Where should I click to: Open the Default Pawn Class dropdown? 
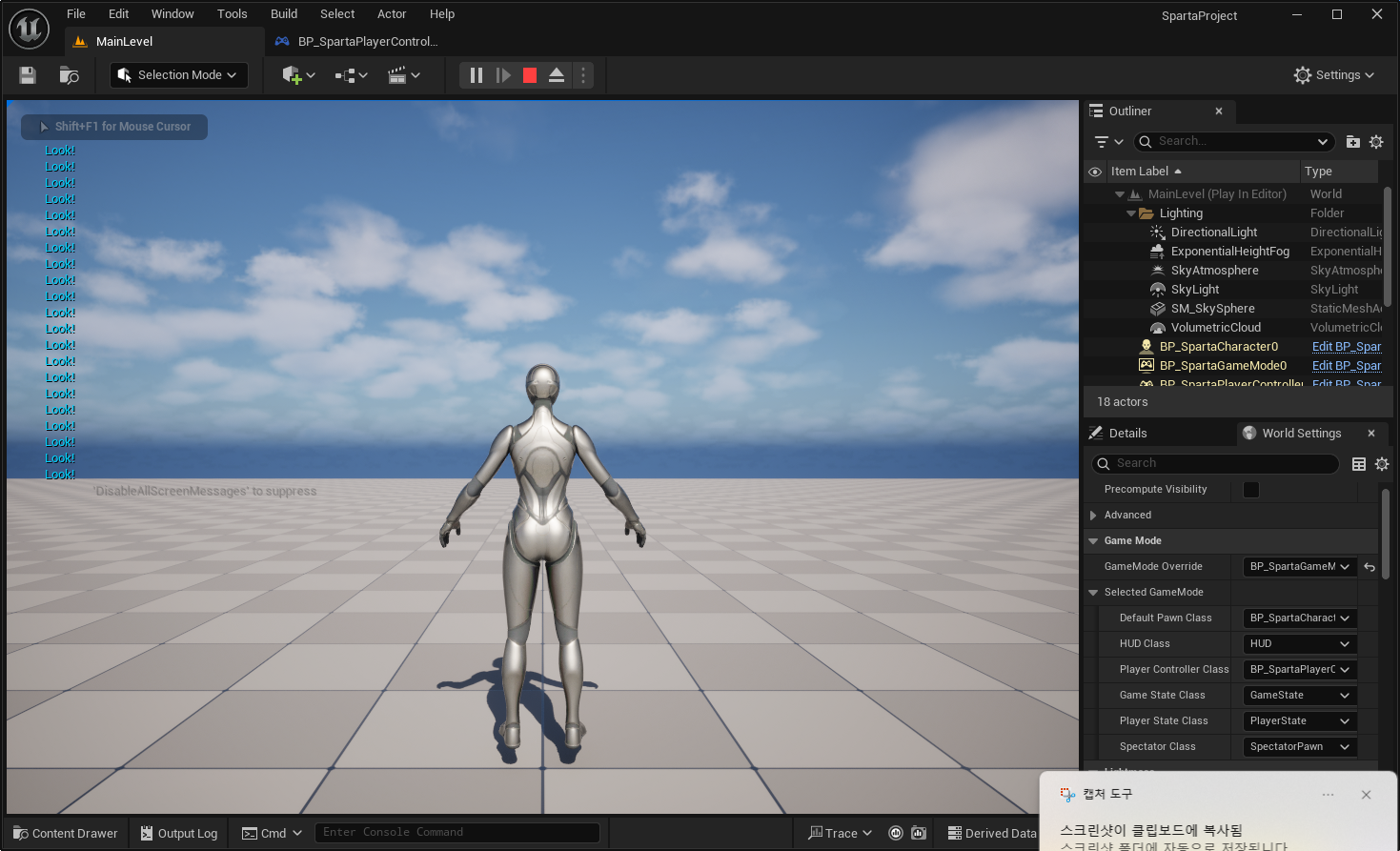pyautogui.click(x=1300, y=618)
